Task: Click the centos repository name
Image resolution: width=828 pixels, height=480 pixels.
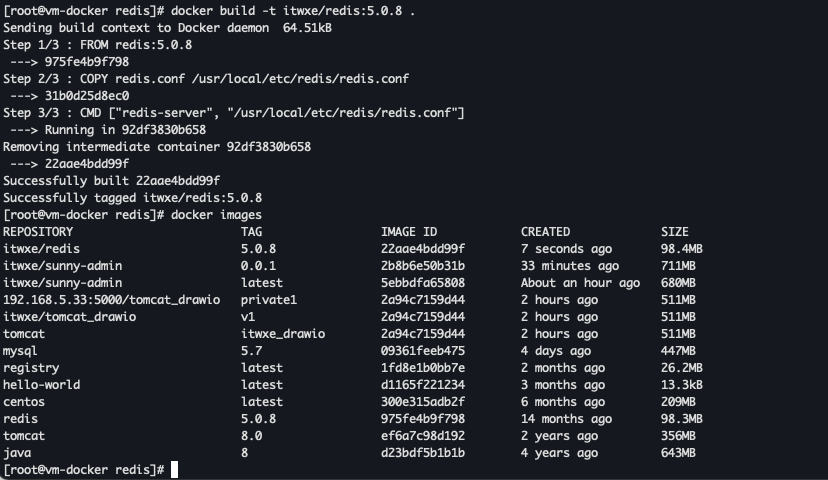Action: [24, 402]
